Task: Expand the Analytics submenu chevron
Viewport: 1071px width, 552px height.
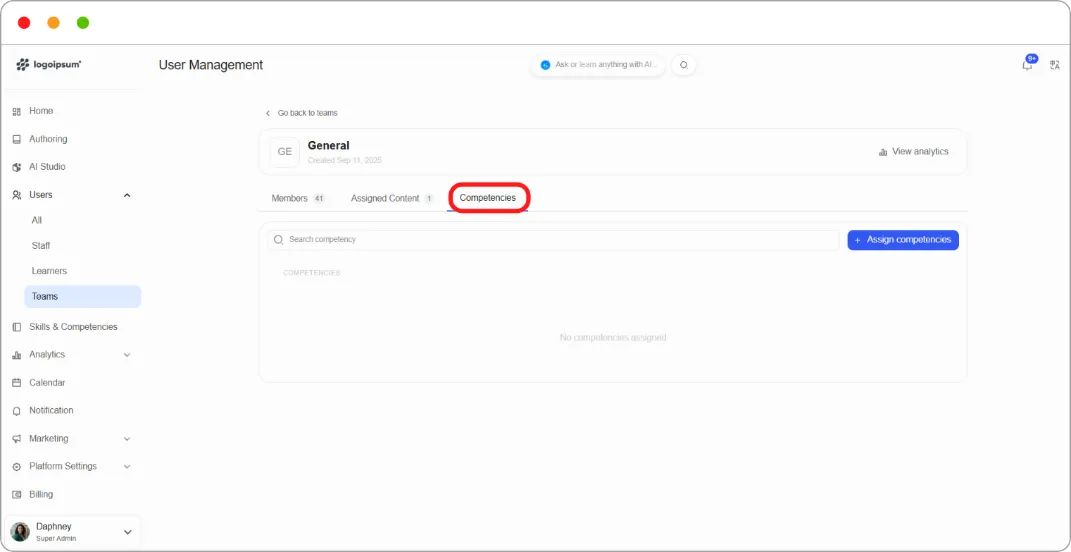Action: pyautogui.click(x=126, y=355)
